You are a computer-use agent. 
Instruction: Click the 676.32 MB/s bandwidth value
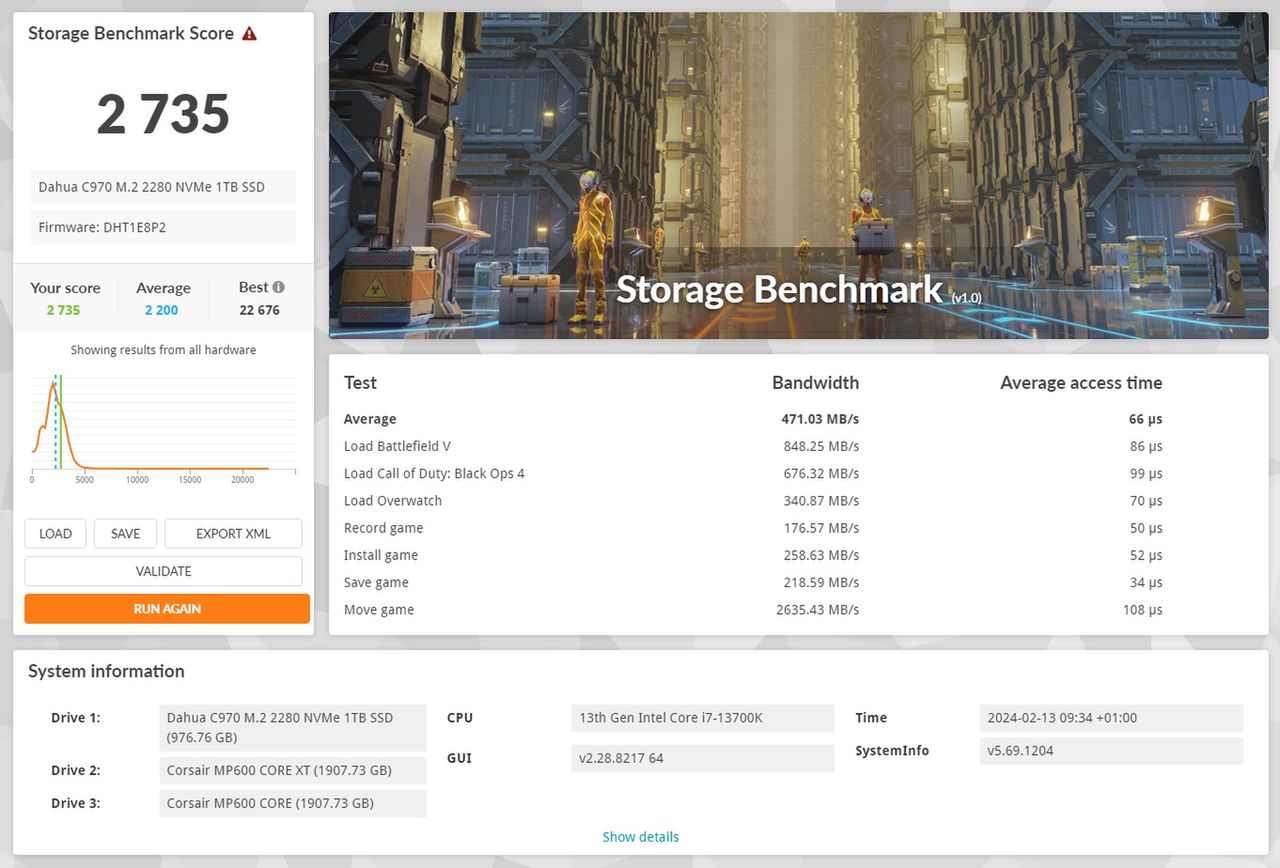[x=821, y=473]
